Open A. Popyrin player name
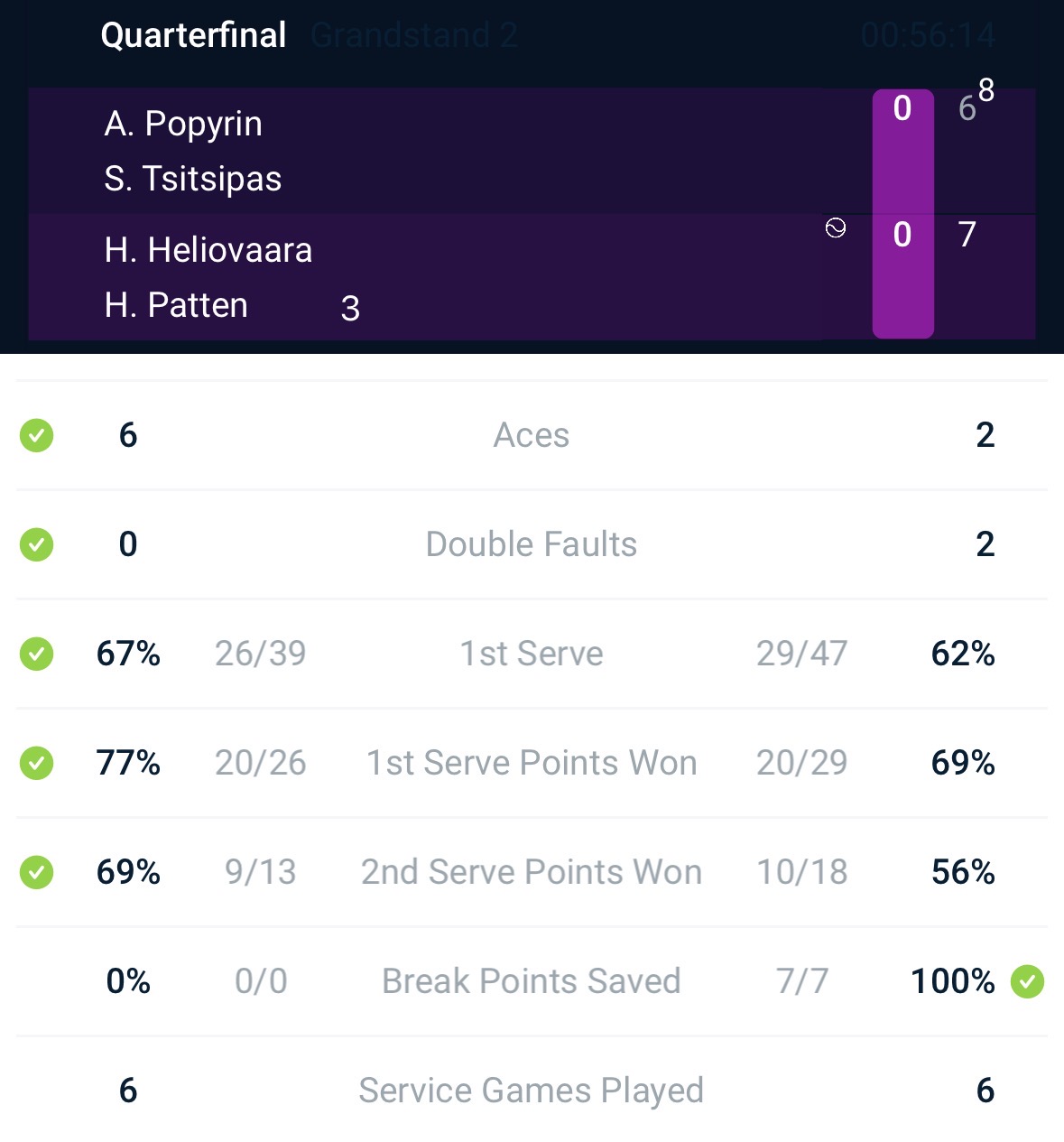The image size is (1064, 1142). coord(183,124)
